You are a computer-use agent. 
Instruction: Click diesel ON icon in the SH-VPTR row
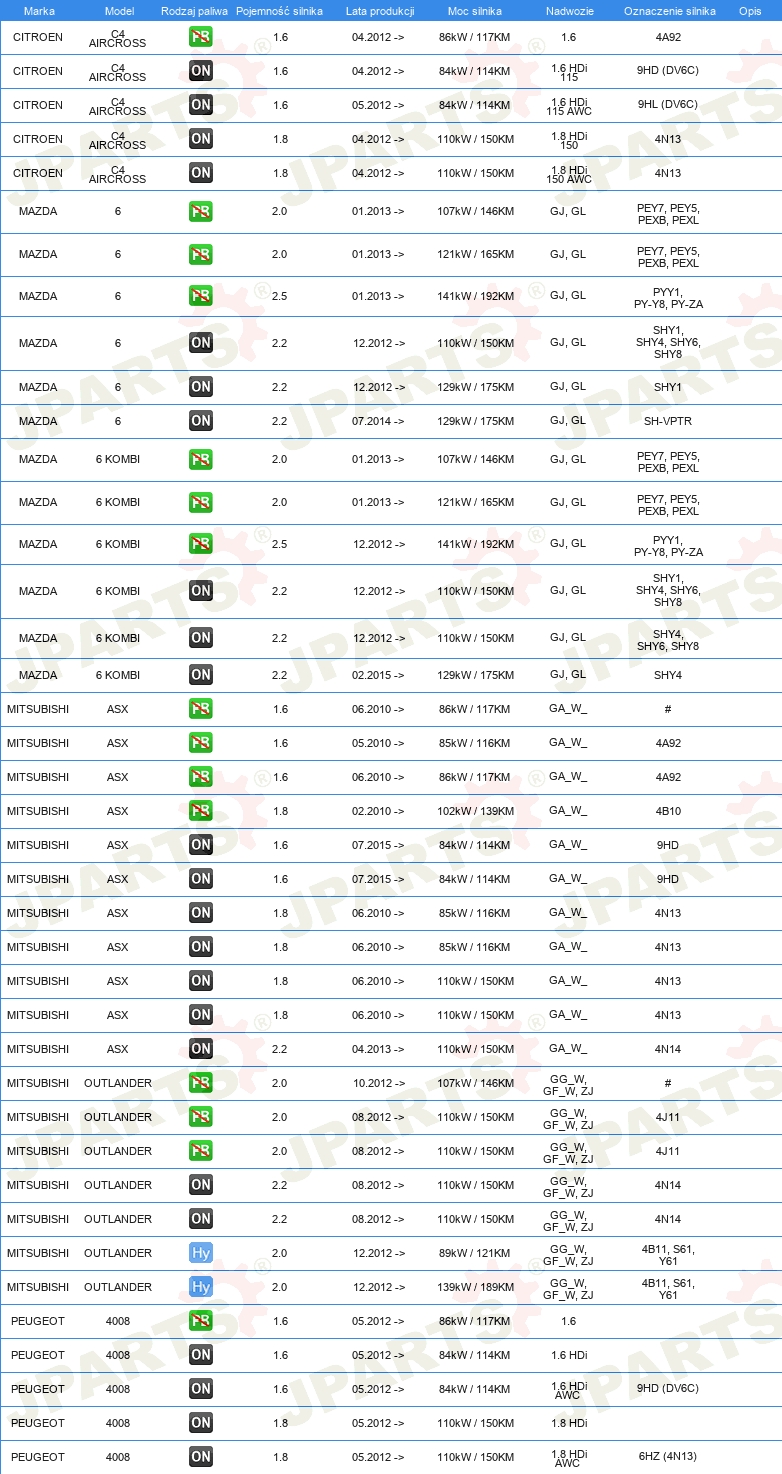[201, 421]
